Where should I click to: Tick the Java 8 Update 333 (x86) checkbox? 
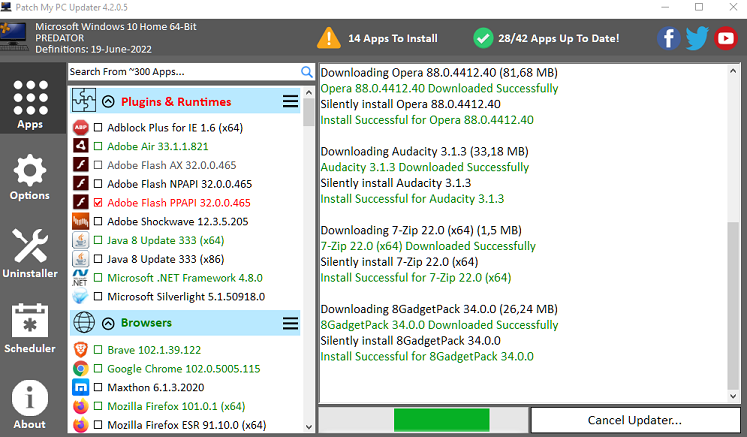click(98, 259)
